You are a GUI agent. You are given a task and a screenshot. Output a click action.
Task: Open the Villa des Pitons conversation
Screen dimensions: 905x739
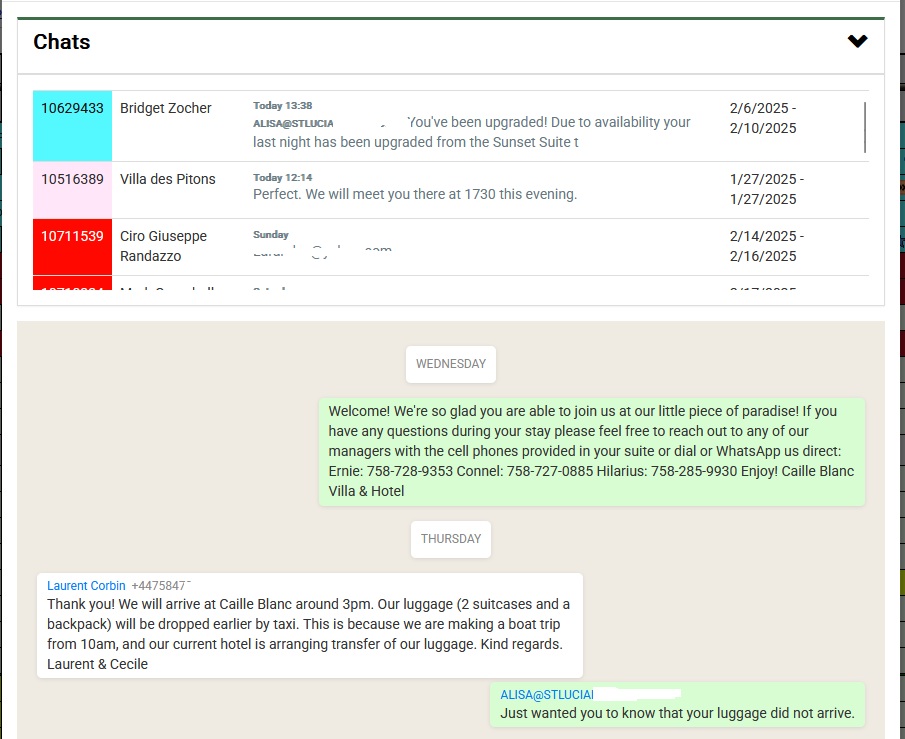click(168, 179)
